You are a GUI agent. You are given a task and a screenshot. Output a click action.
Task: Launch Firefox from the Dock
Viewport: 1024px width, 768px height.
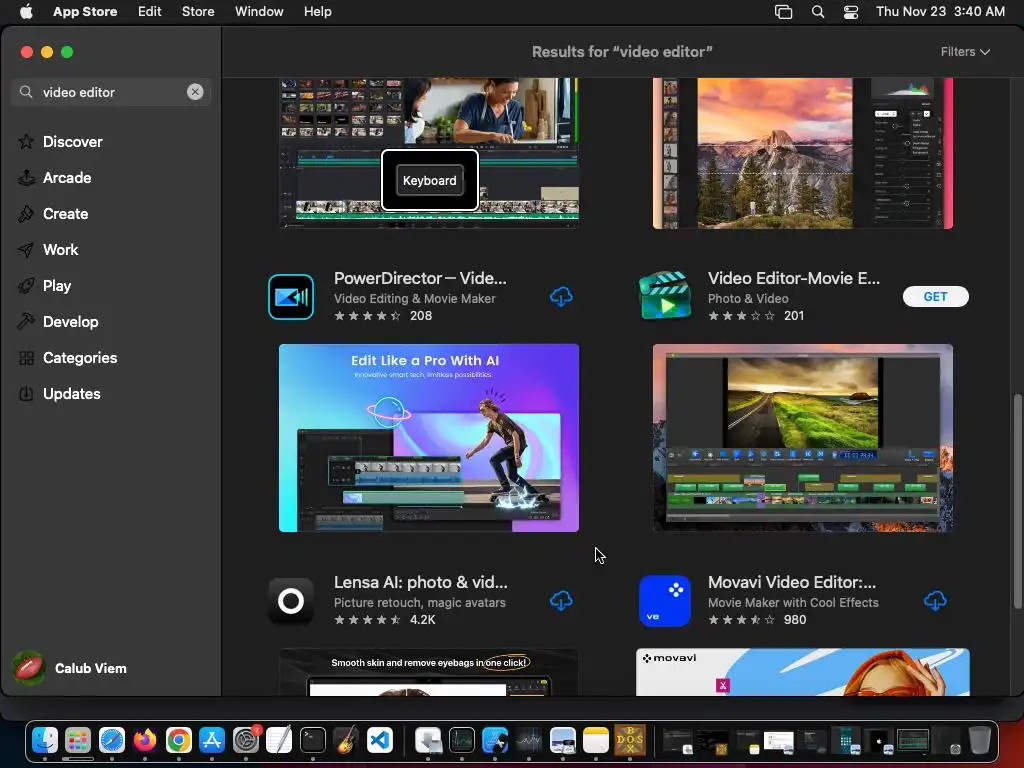[x=145, y=741]
